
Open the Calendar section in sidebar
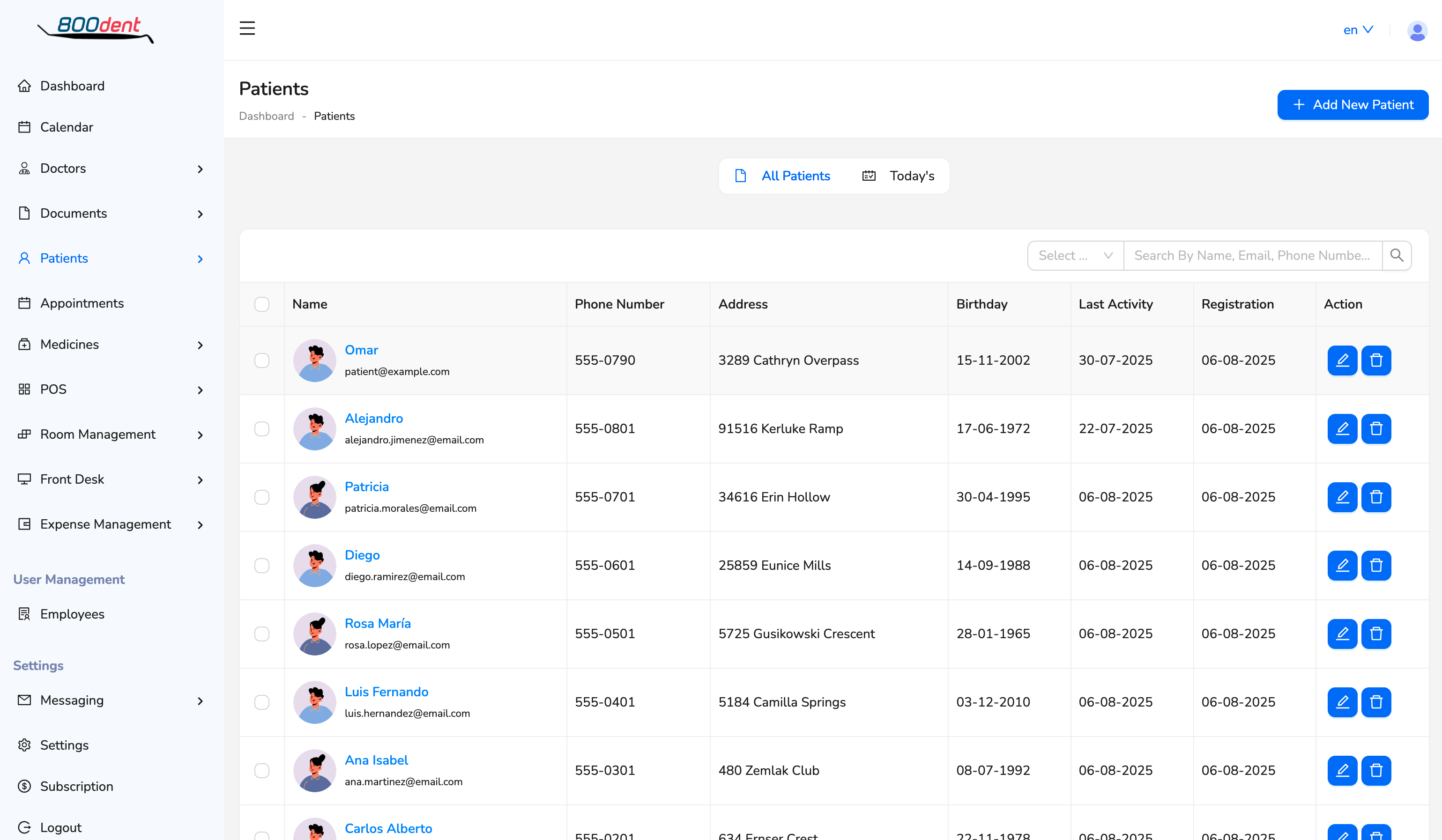coord(67,127)
